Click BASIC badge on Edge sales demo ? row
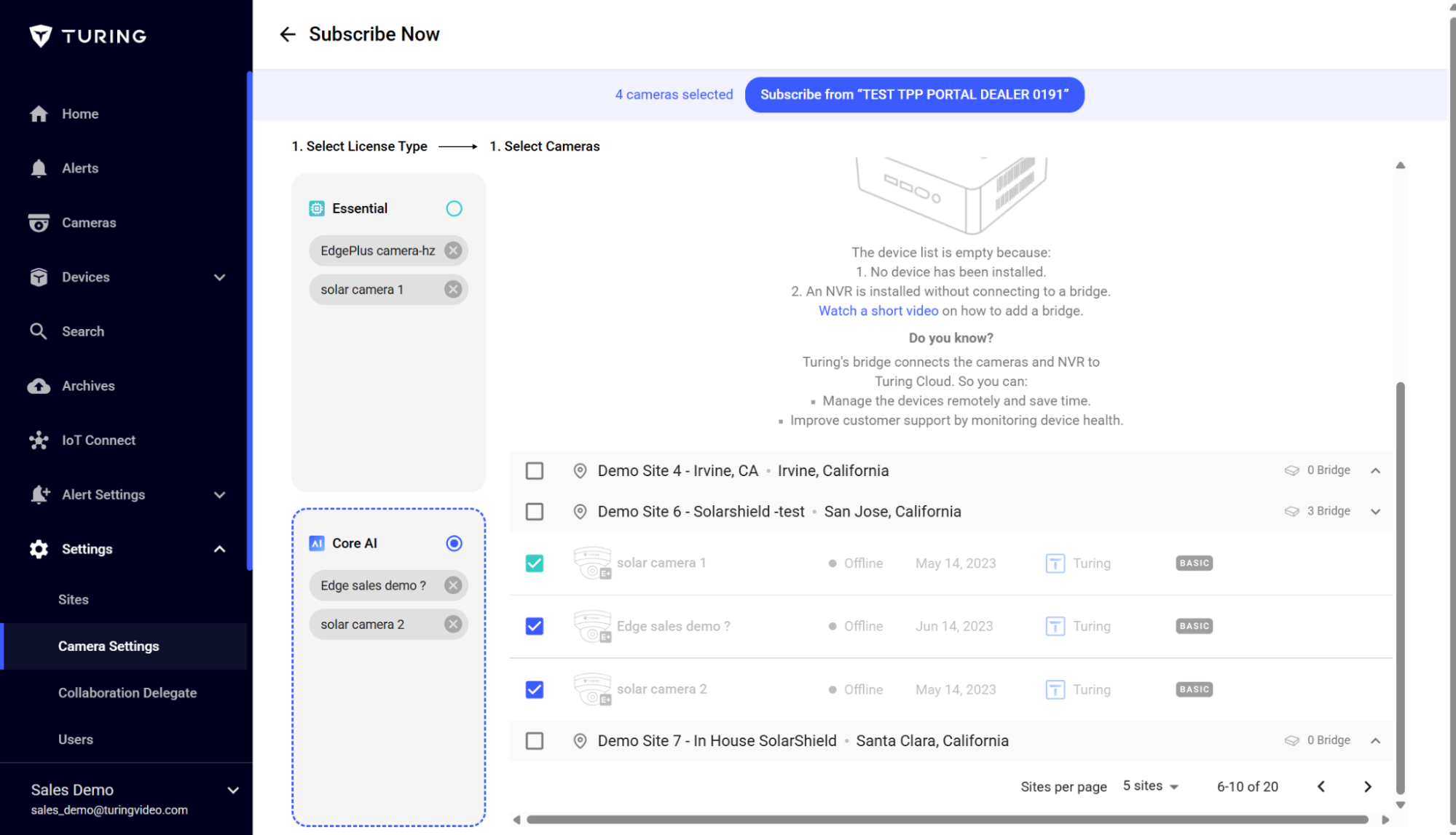The width and height of the screenshot is (1456, 835). pyautogui.click(x=1194, y=626)
